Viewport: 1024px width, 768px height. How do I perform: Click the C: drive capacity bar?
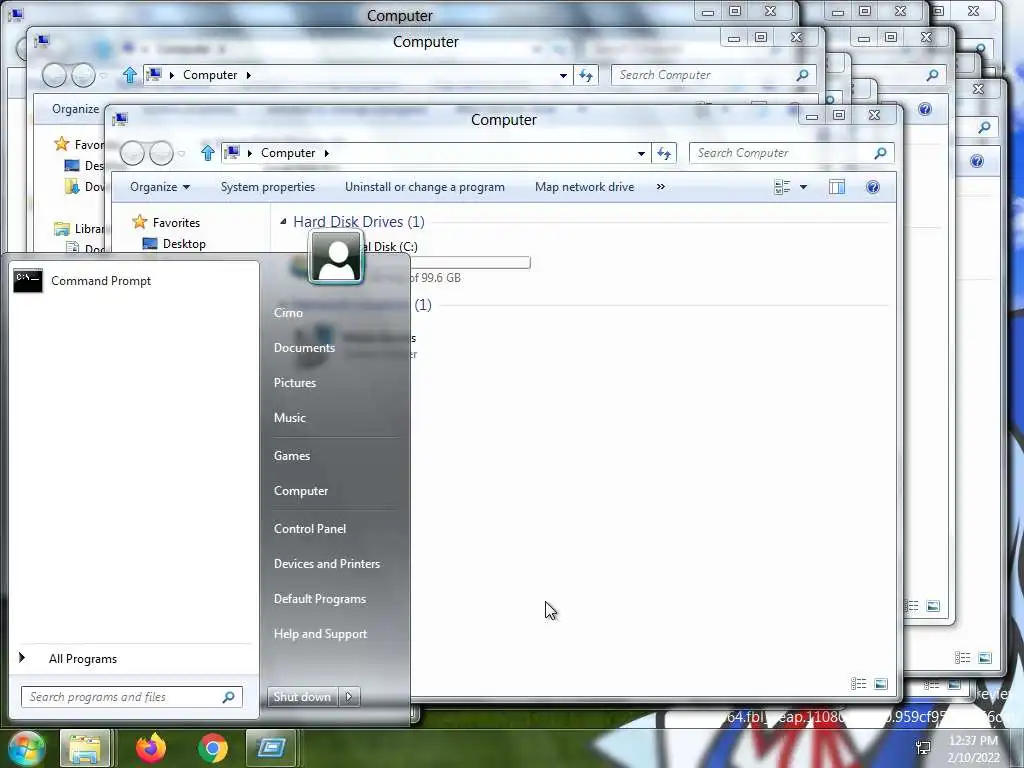(x=470, y=263)
